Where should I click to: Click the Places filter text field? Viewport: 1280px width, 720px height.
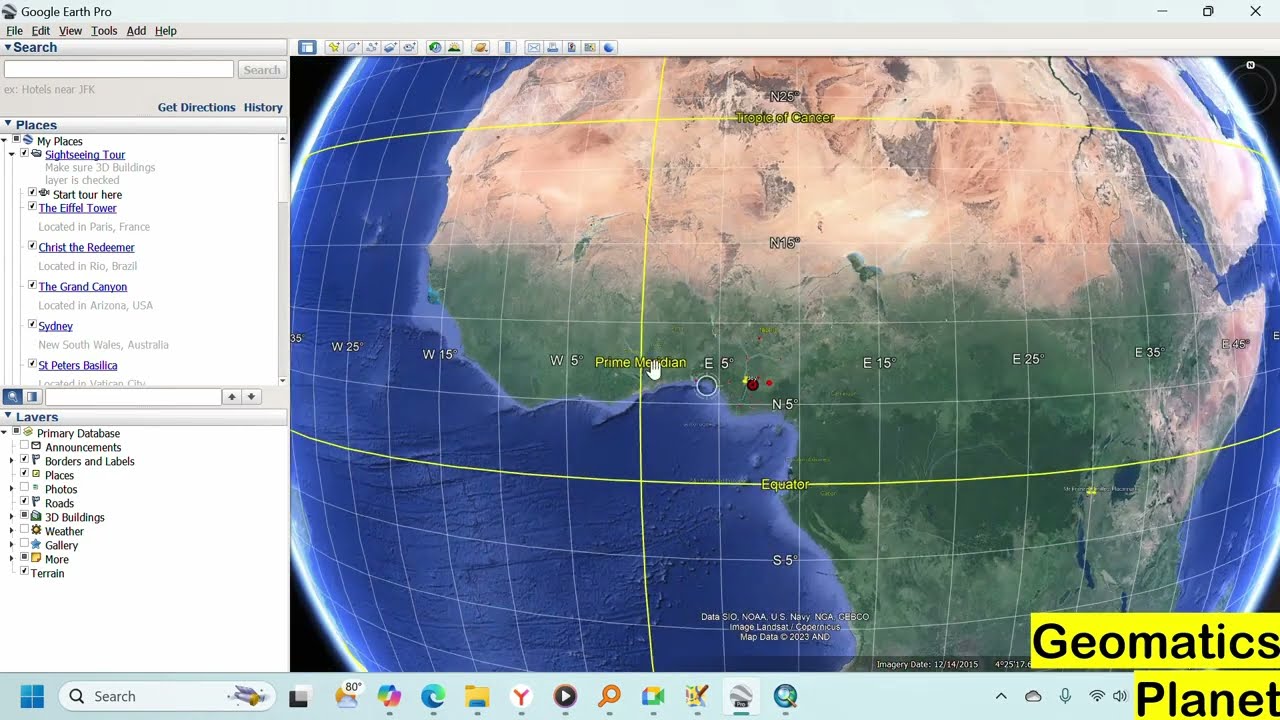(x=133, y=397)
